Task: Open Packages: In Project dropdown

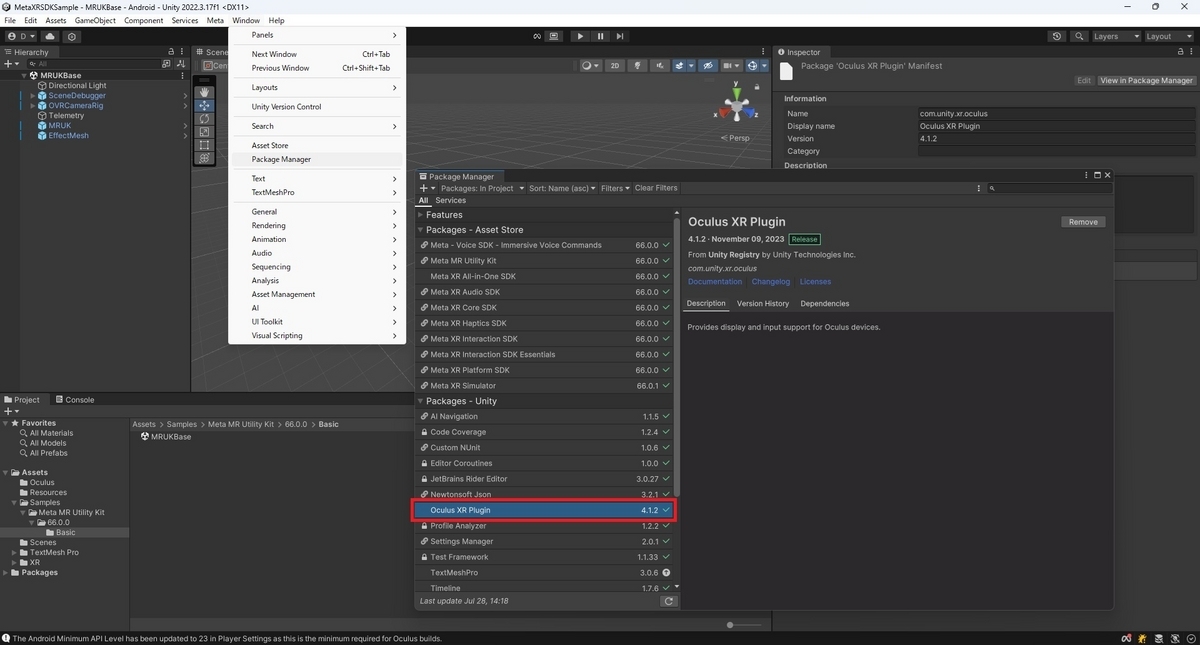Action: point(482,188)
